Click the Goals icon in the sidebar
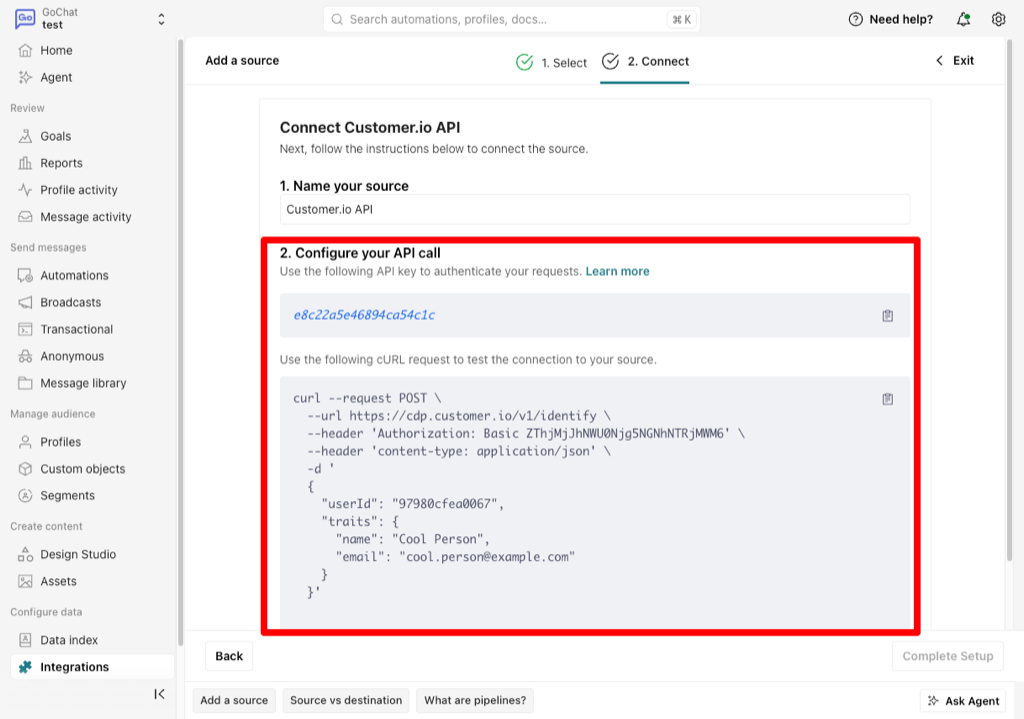1024x719 pixels. point(25,136)
